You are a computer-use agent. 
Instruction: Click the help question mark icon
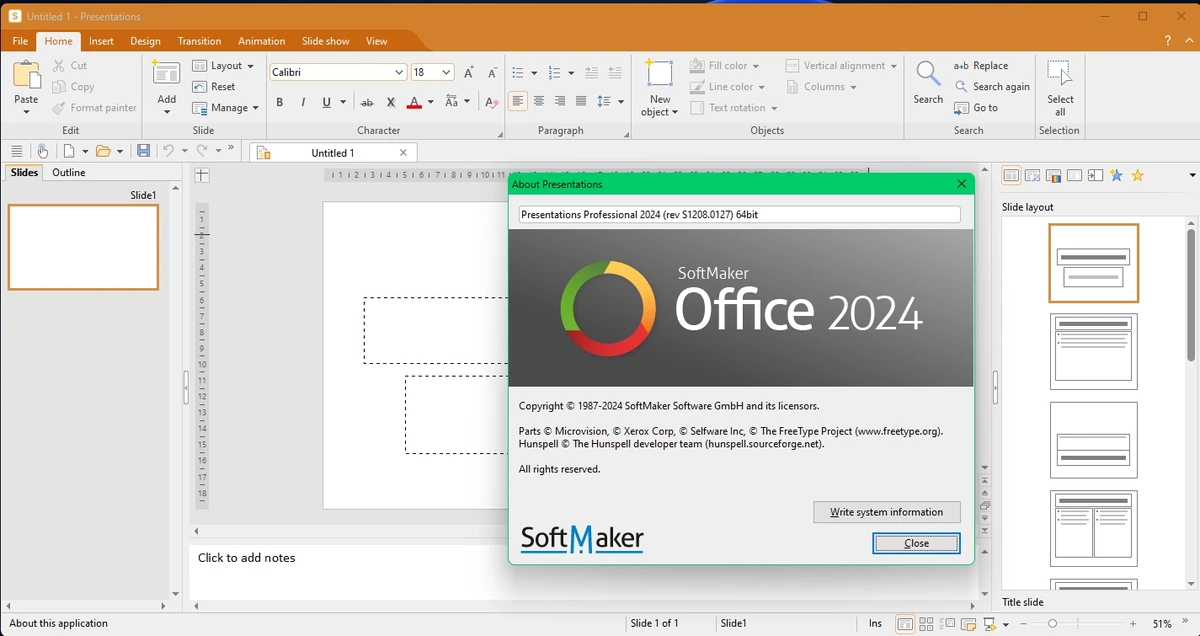[x=1167, y=41]
